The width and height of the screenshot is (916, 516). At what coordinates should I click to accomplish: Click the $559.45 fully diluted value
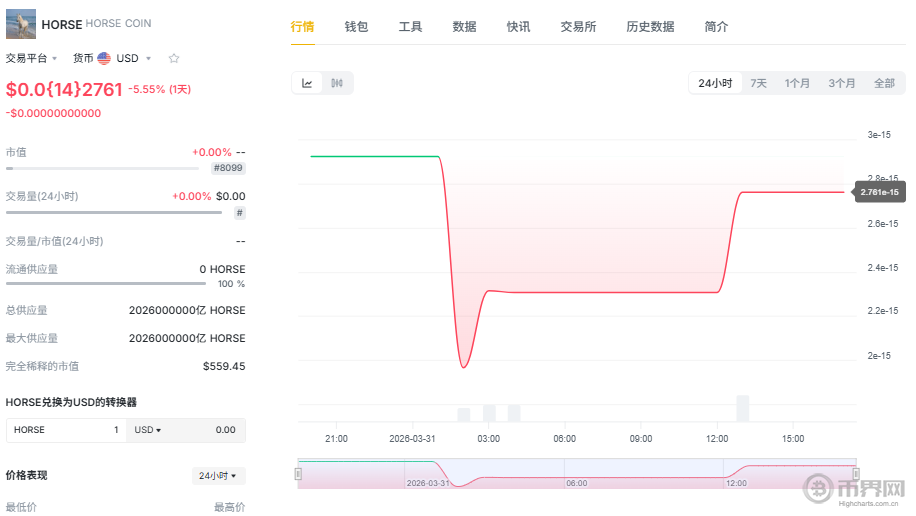point(224,367)
